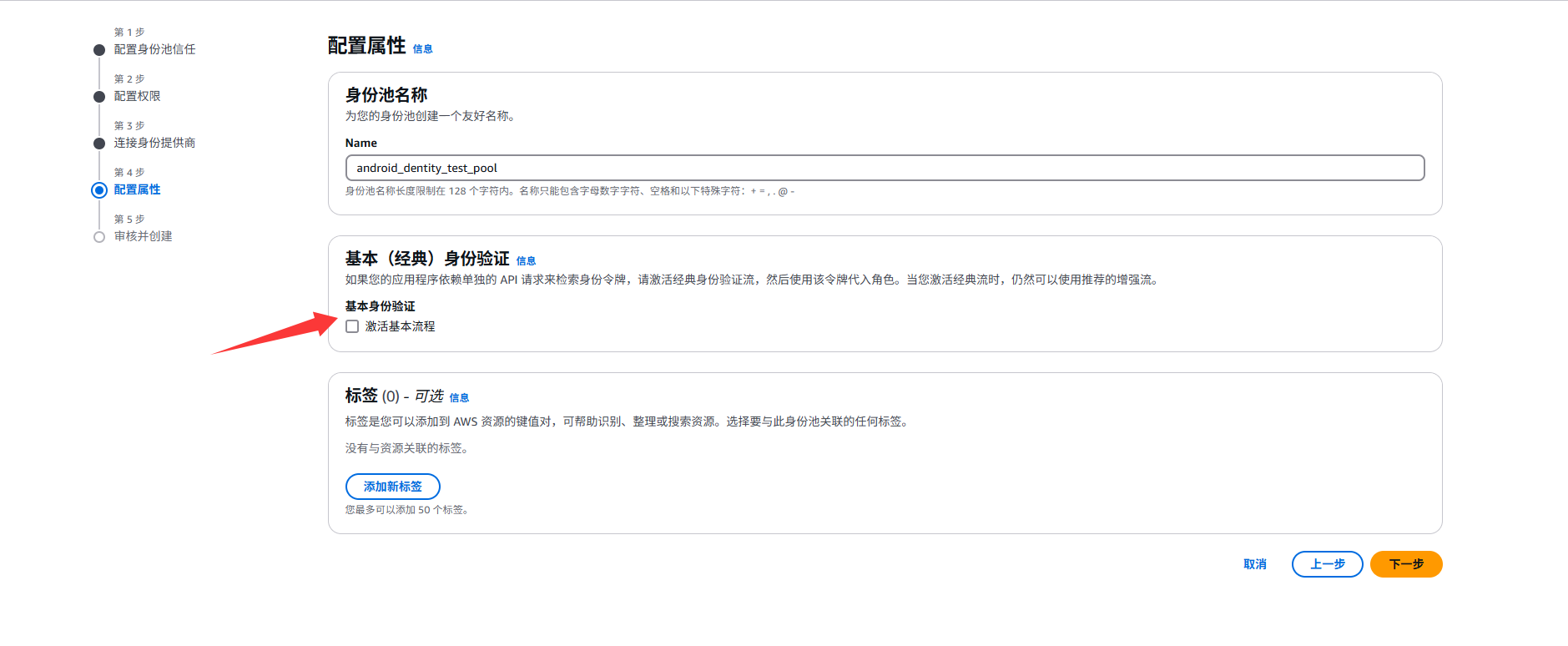Click the 激活基本流程 checkbox label text
The width and height of the screenshot is (1568, 646).
pos(400,326)
